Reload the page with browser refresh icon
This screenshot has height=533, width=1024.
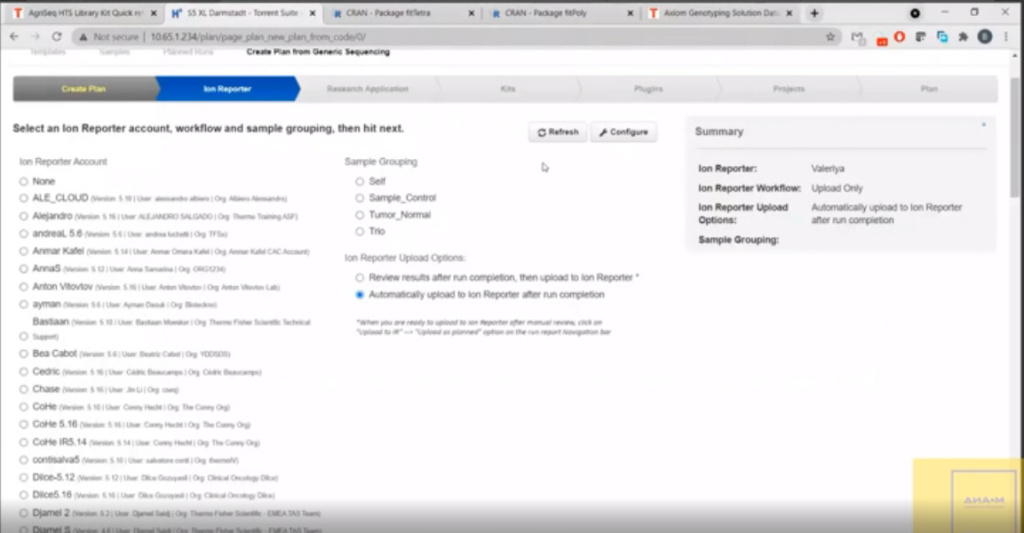pos(55,36)
